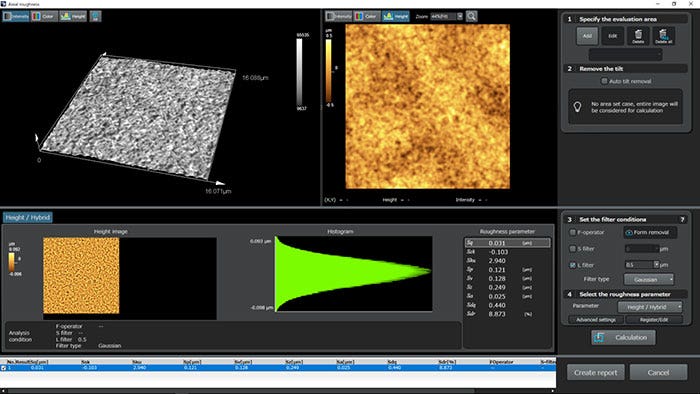Select the Sdr 8.873 parameter row

pyautogui.click(x=507, y=314)
